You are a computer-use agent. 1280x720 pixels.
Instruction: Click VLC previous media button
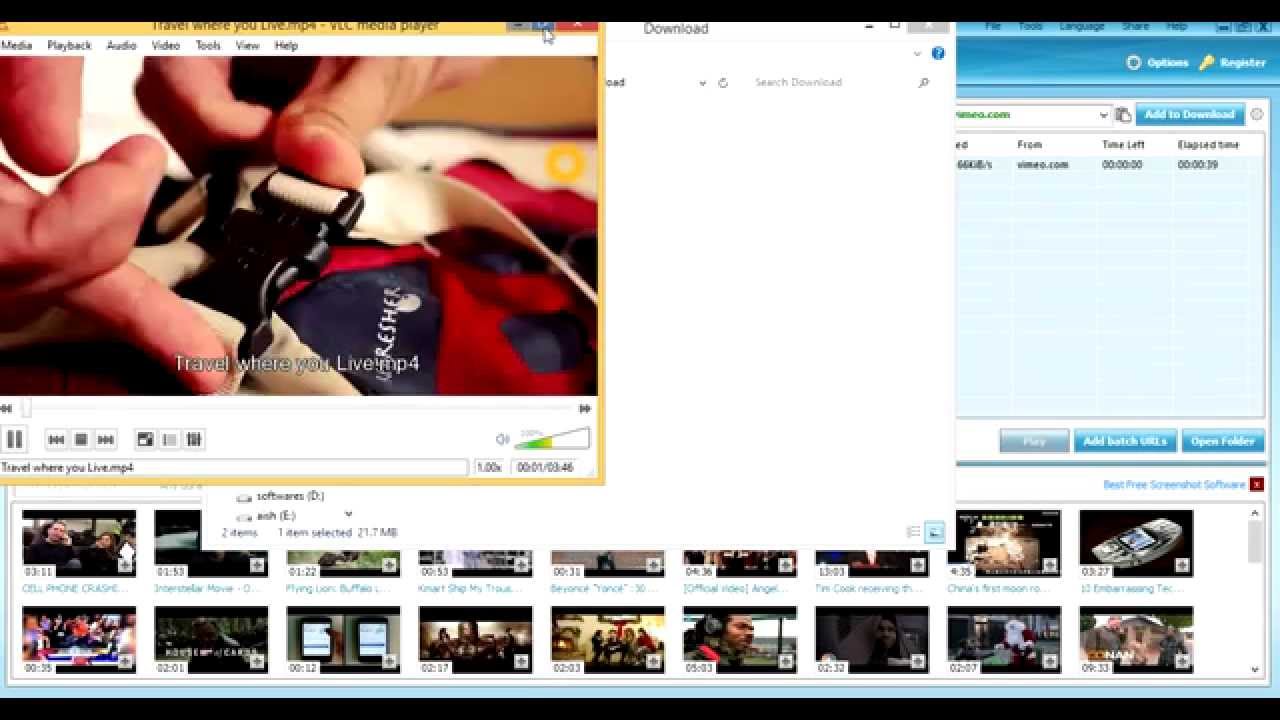click(x=56, y=439)
